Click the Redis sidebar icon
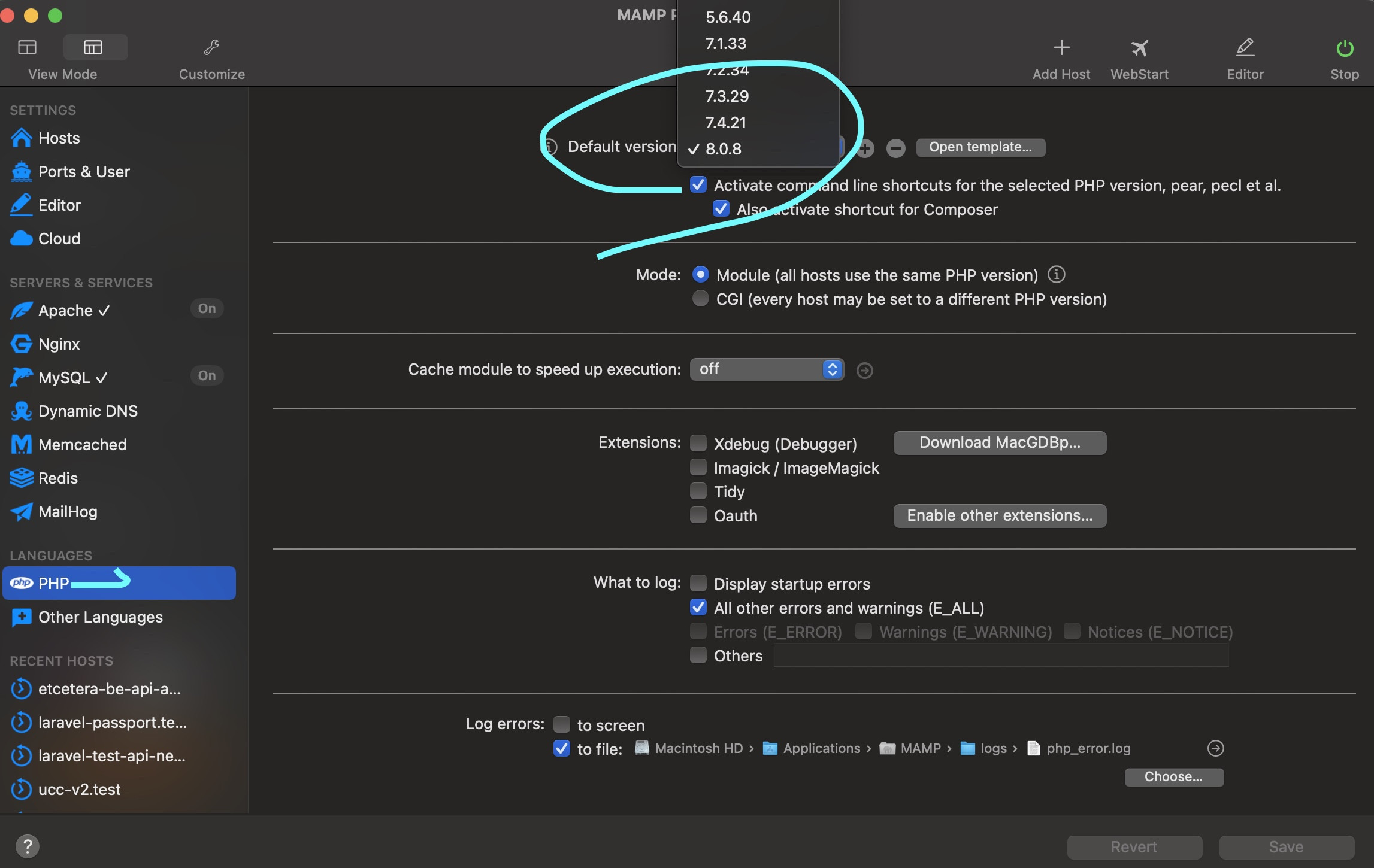This screenshot has width=1374, height=868. (x=22, y=478)
